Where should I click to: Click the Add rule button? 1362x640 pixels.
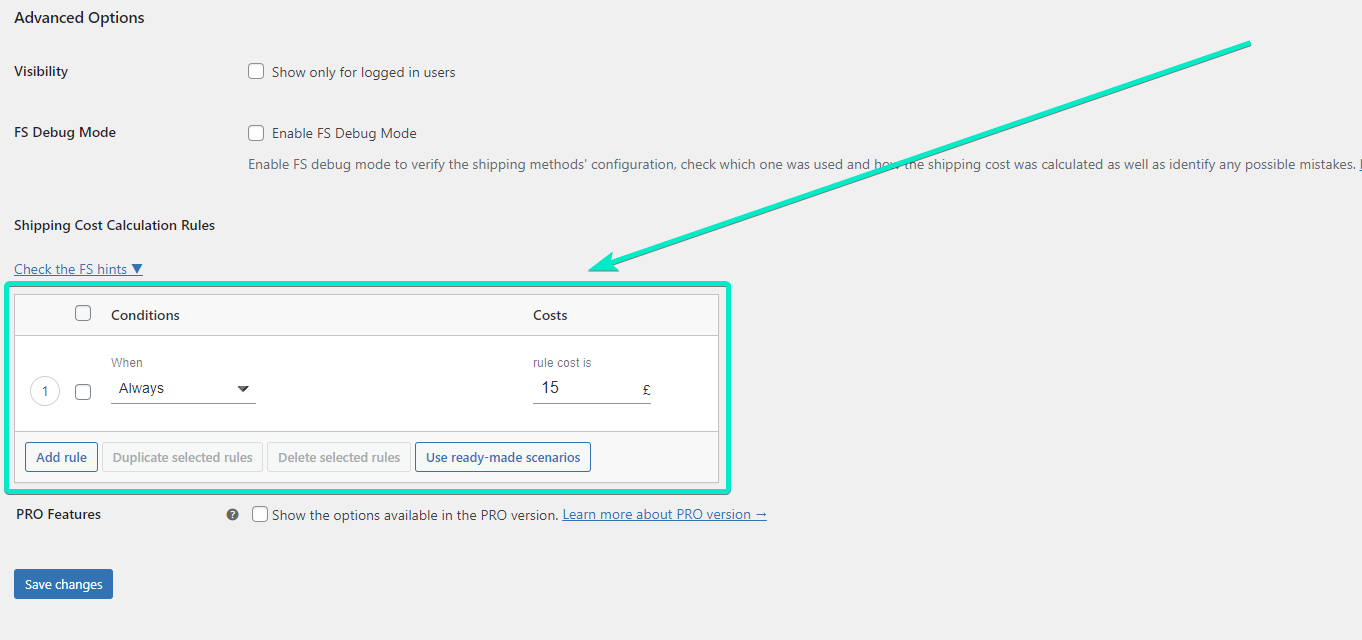point(61,457)
